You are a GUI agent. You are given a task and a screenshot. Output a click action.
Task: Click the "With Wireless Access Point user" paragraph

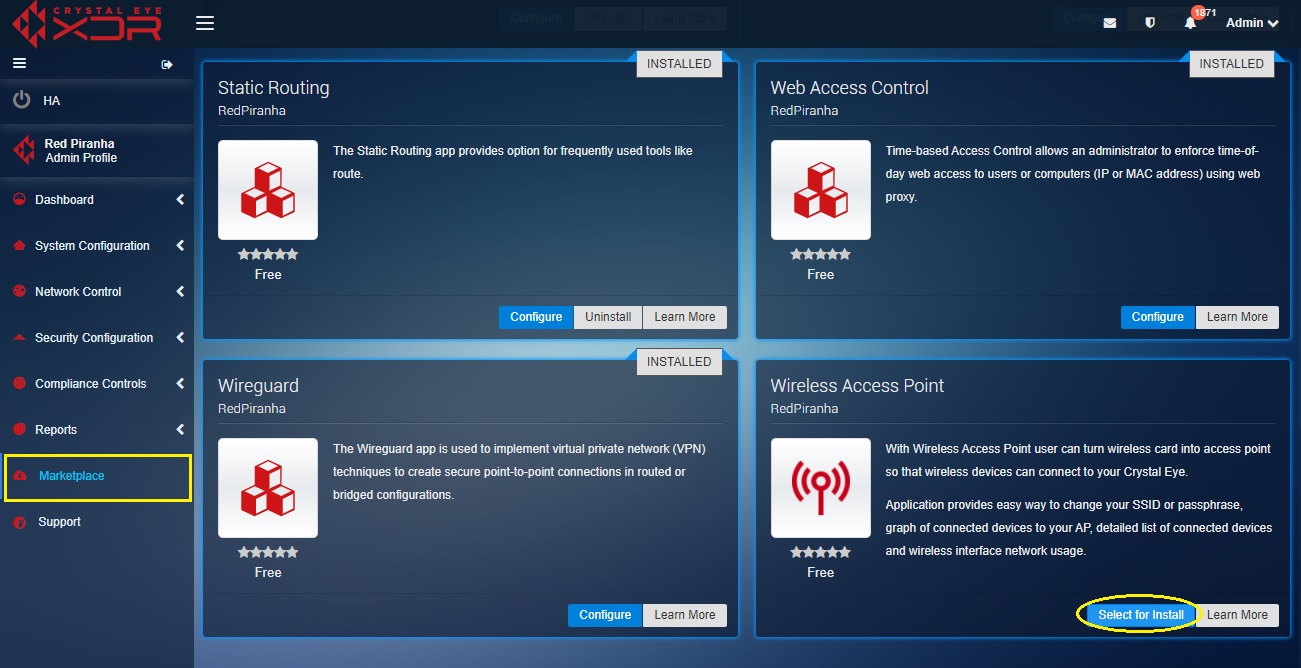1079,460
